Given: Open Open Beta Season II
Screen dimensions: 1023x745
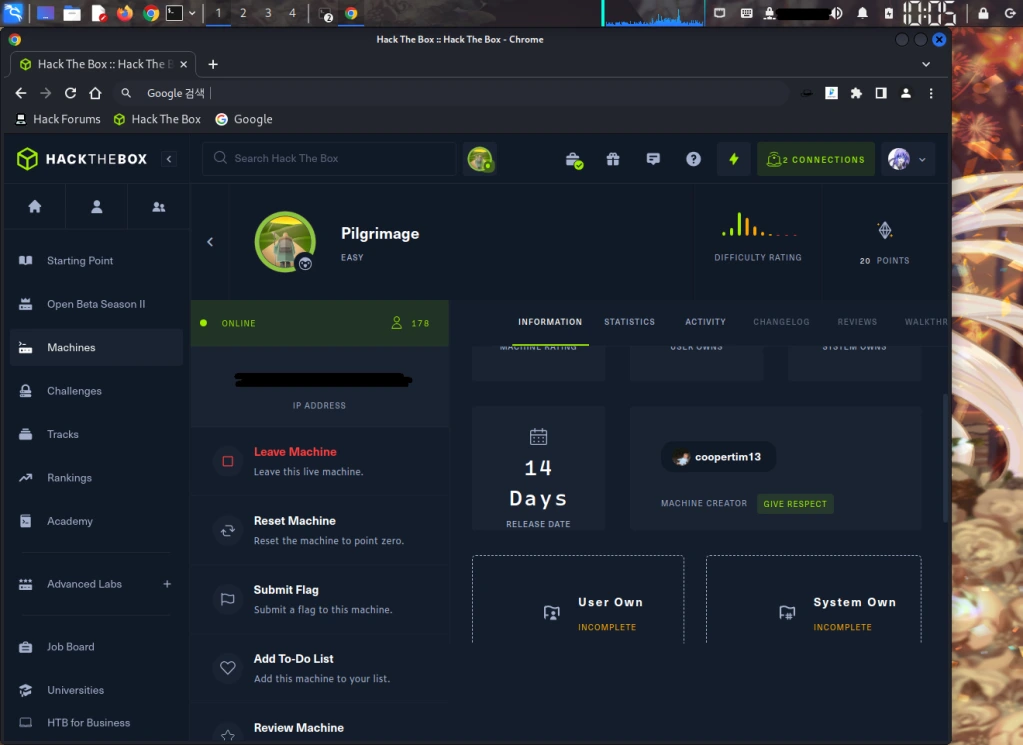Looking at the screenshot, I should tap(97, 304).
